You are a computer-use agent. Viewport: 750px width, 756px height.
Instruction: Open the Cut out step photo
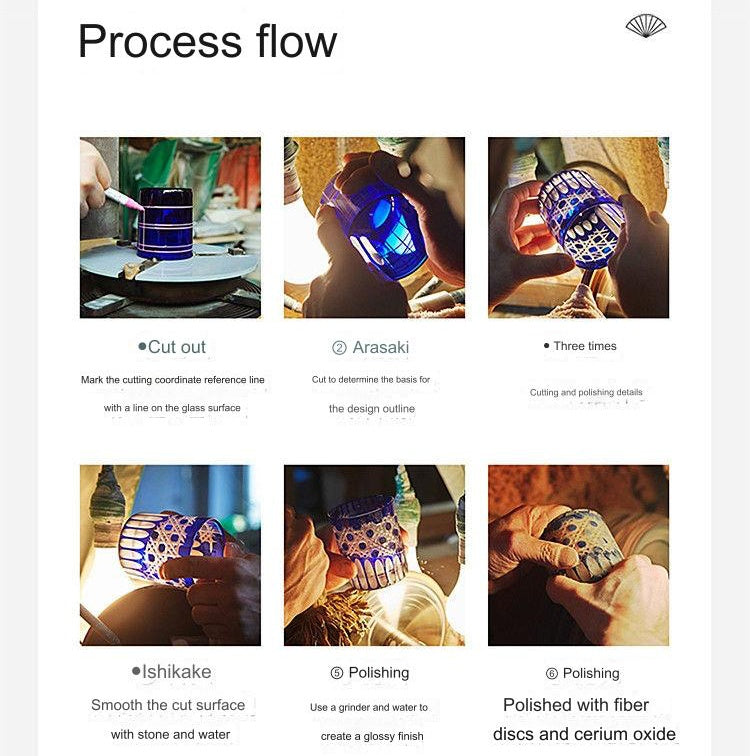170,228
